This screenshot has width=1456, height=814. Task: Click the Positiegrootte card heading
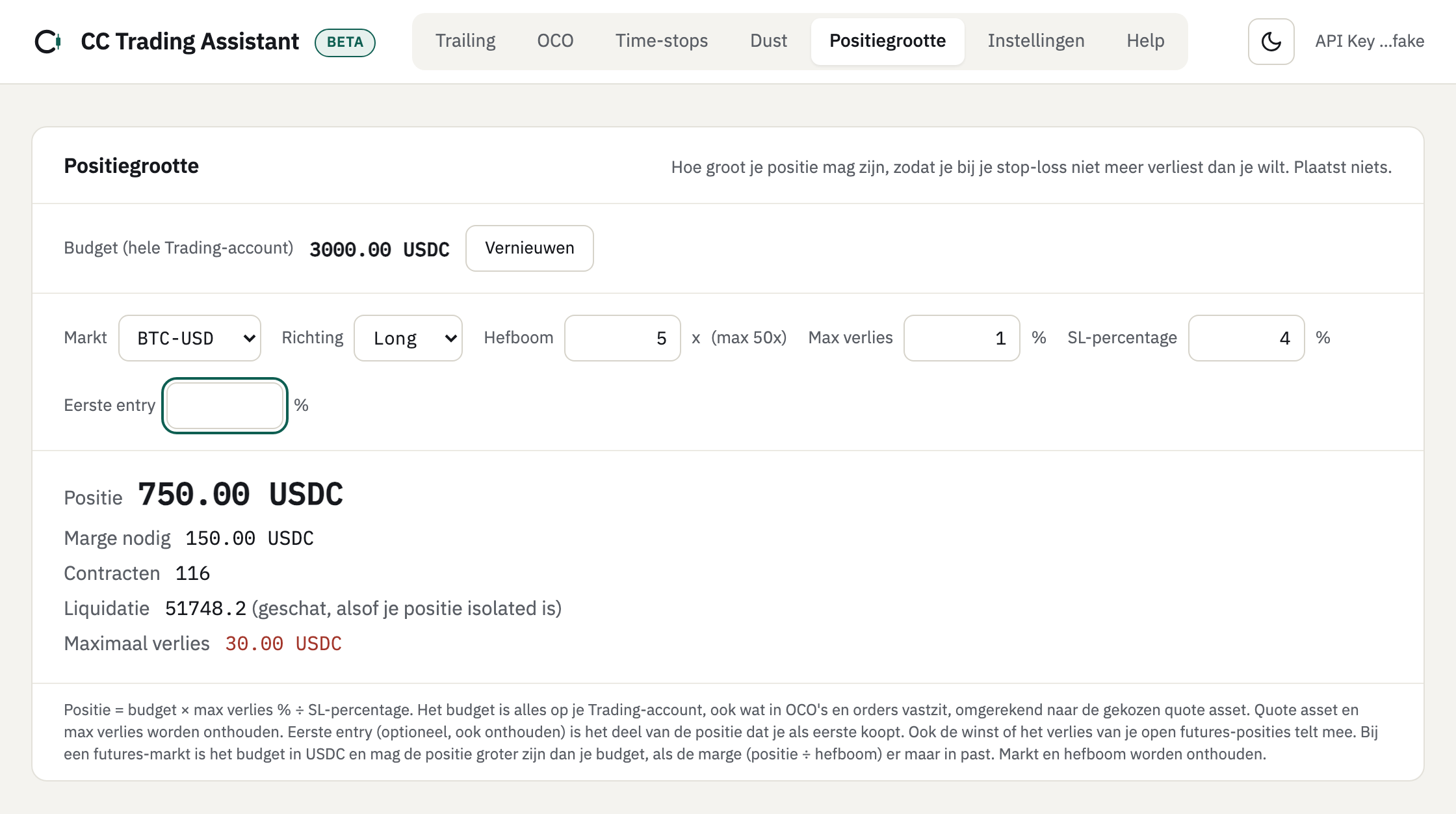pos(131,166)
